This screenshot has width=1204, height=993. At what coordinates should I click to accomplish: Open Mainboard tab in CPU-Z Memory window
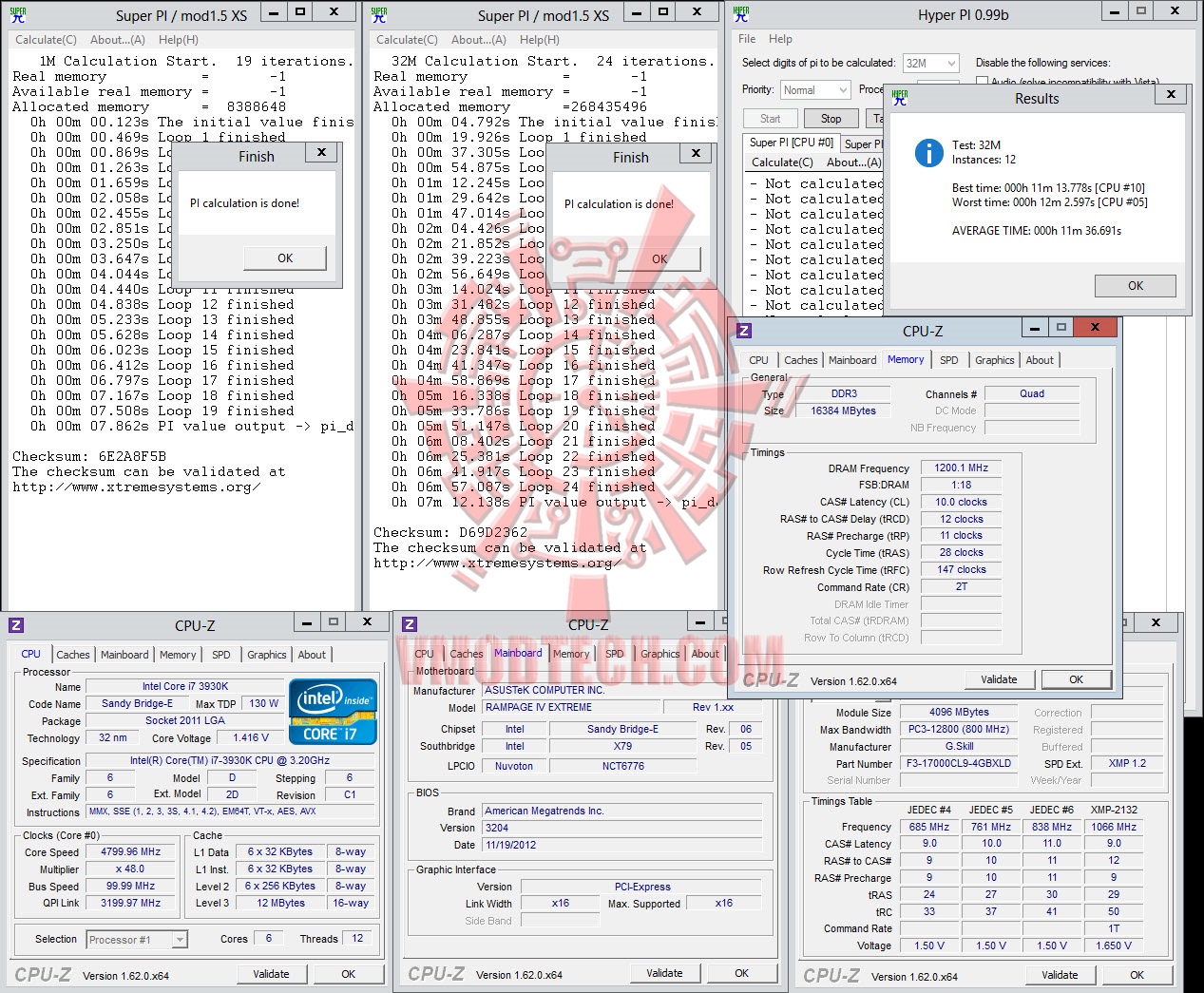[852, 360]
